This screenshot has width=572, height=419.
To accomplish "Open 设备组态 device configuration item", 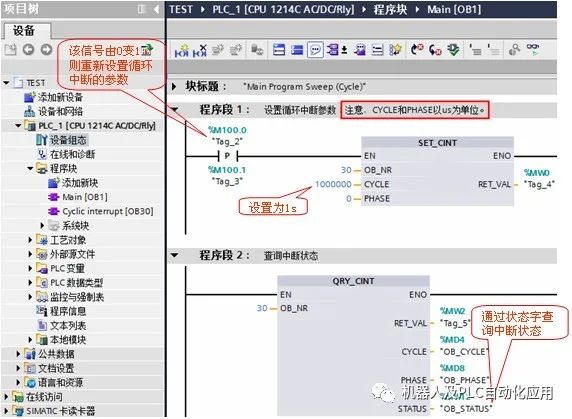I will tap(68, 140).
